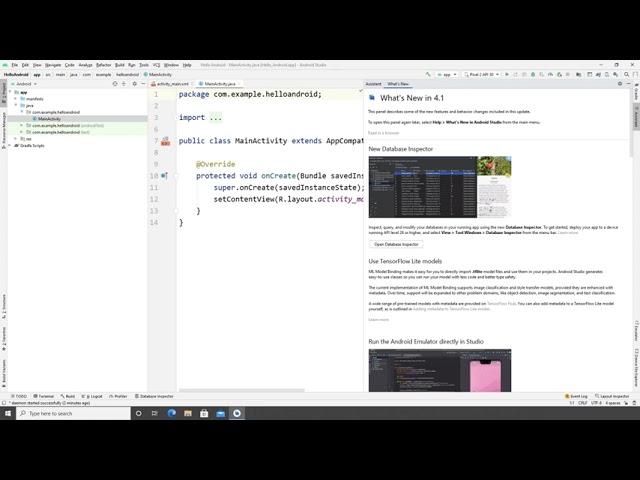Open the TODO tool window

pos(19,396)
